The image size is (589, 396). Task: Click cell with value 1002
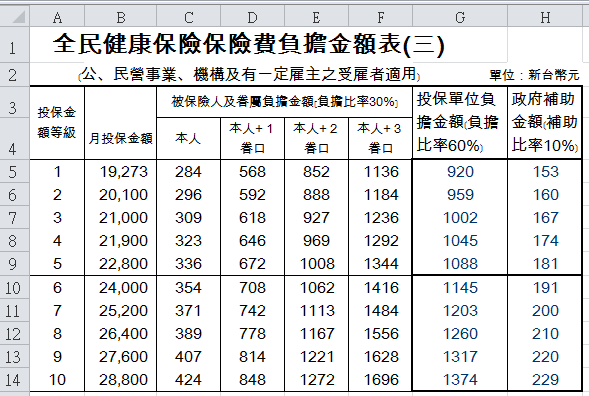point(460,218)
